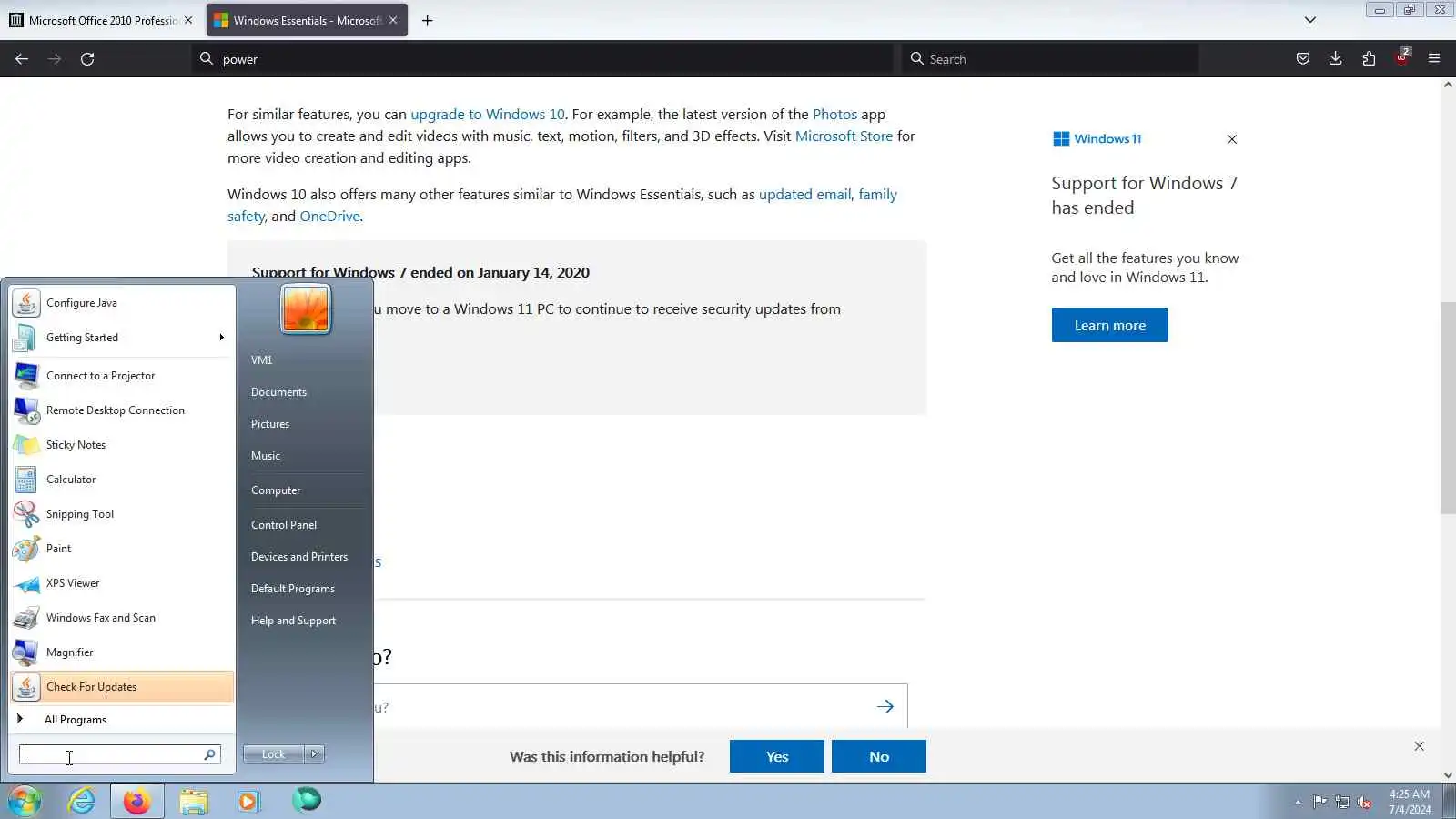Follow the upgrade to Windows 10 link
Viewport: 1456px width, 819px height.
(x=488, y=114)
